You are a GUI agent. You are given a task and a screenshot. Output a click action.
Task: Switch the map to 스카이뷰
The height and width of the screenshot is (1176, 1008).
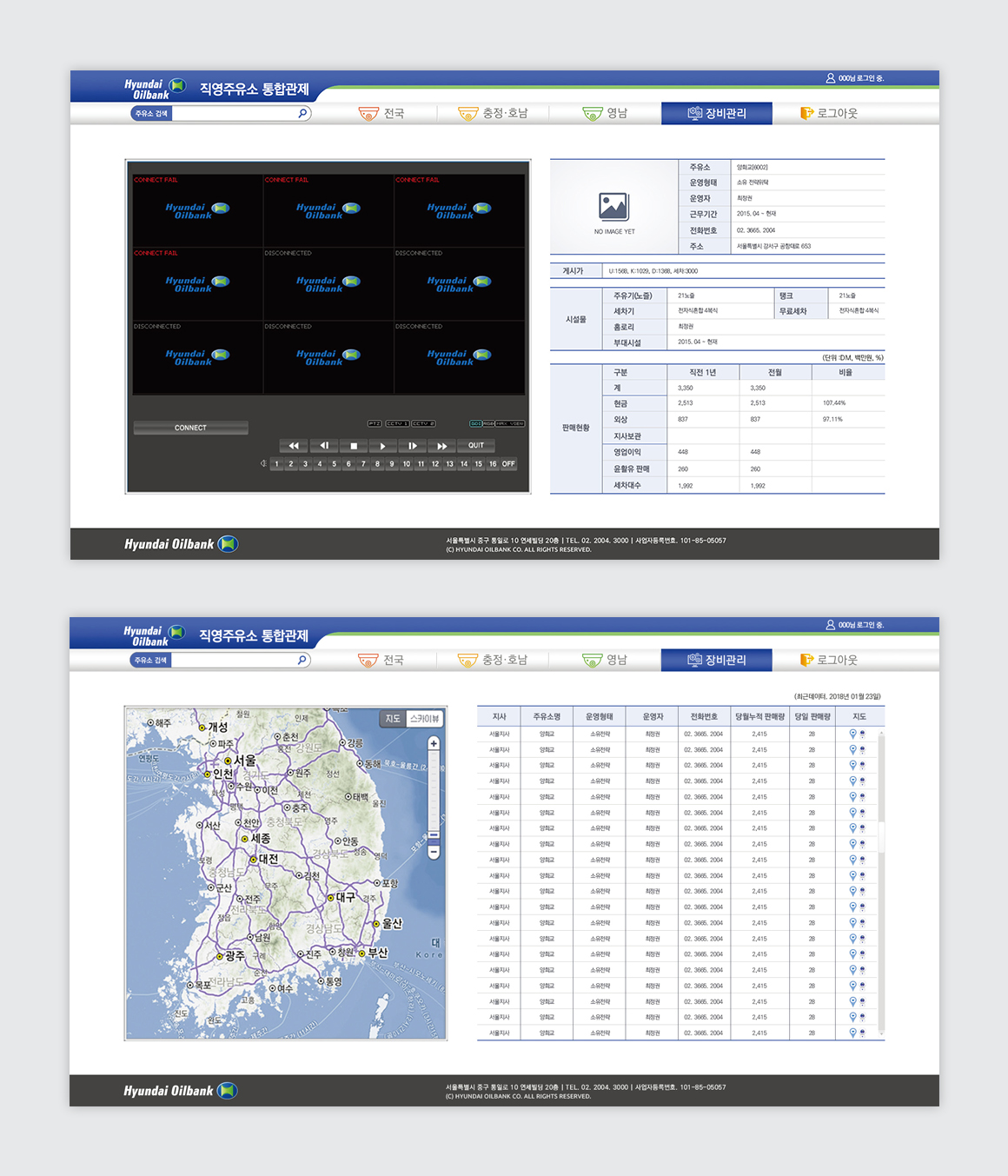point(425,719)
